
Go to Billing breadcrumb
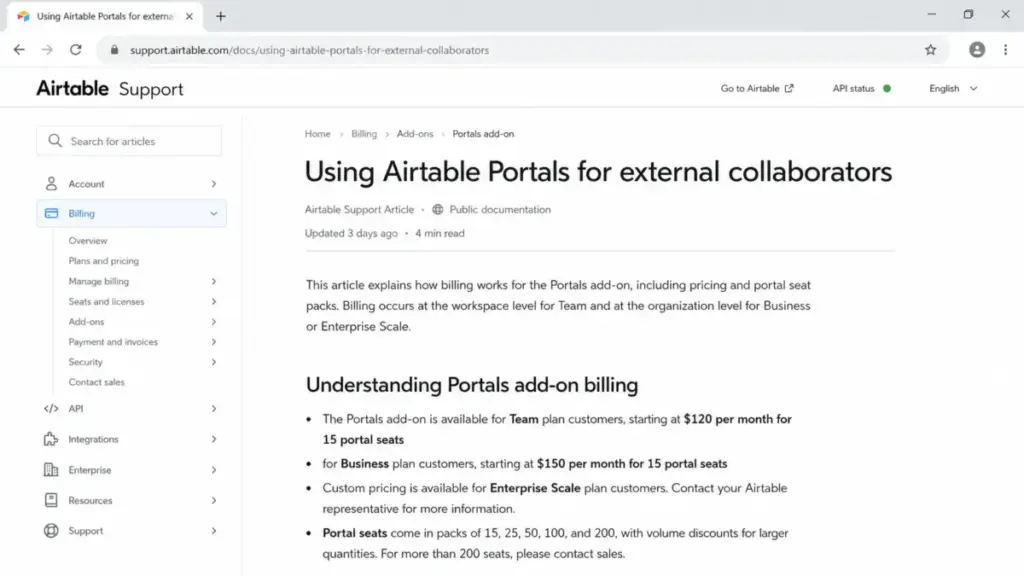364,134
